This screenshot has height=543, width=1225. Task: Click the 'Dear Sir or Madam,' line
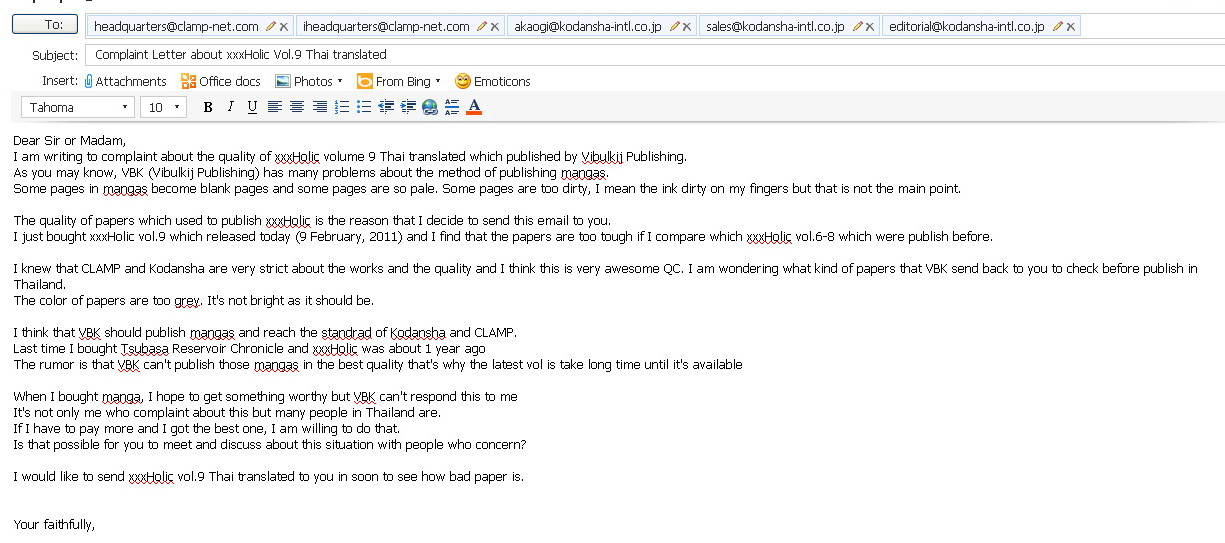tap(70, 141)
